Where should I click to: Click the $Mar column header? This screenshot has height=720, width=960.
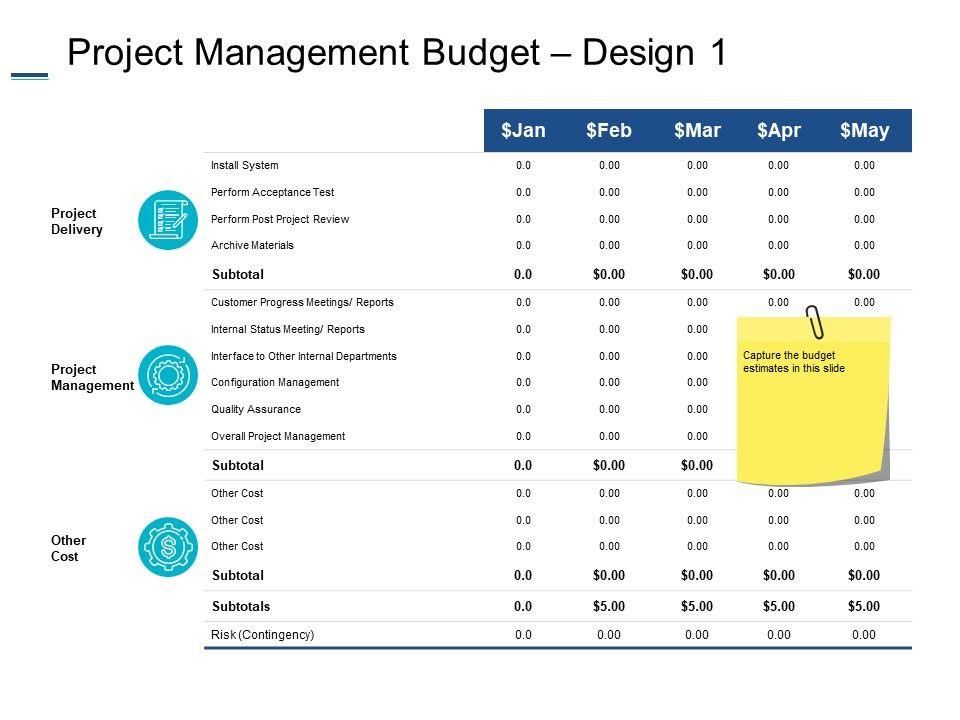click(x=696, y=130)
